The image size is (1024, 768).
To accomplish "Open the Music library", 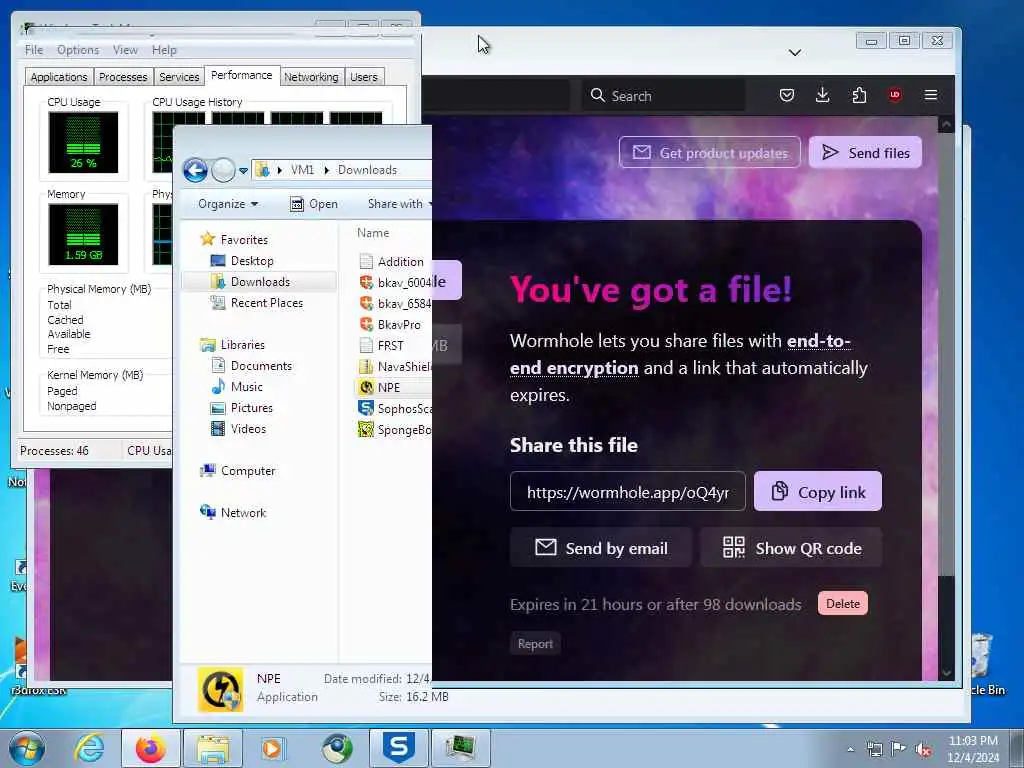I will (237, 387).
